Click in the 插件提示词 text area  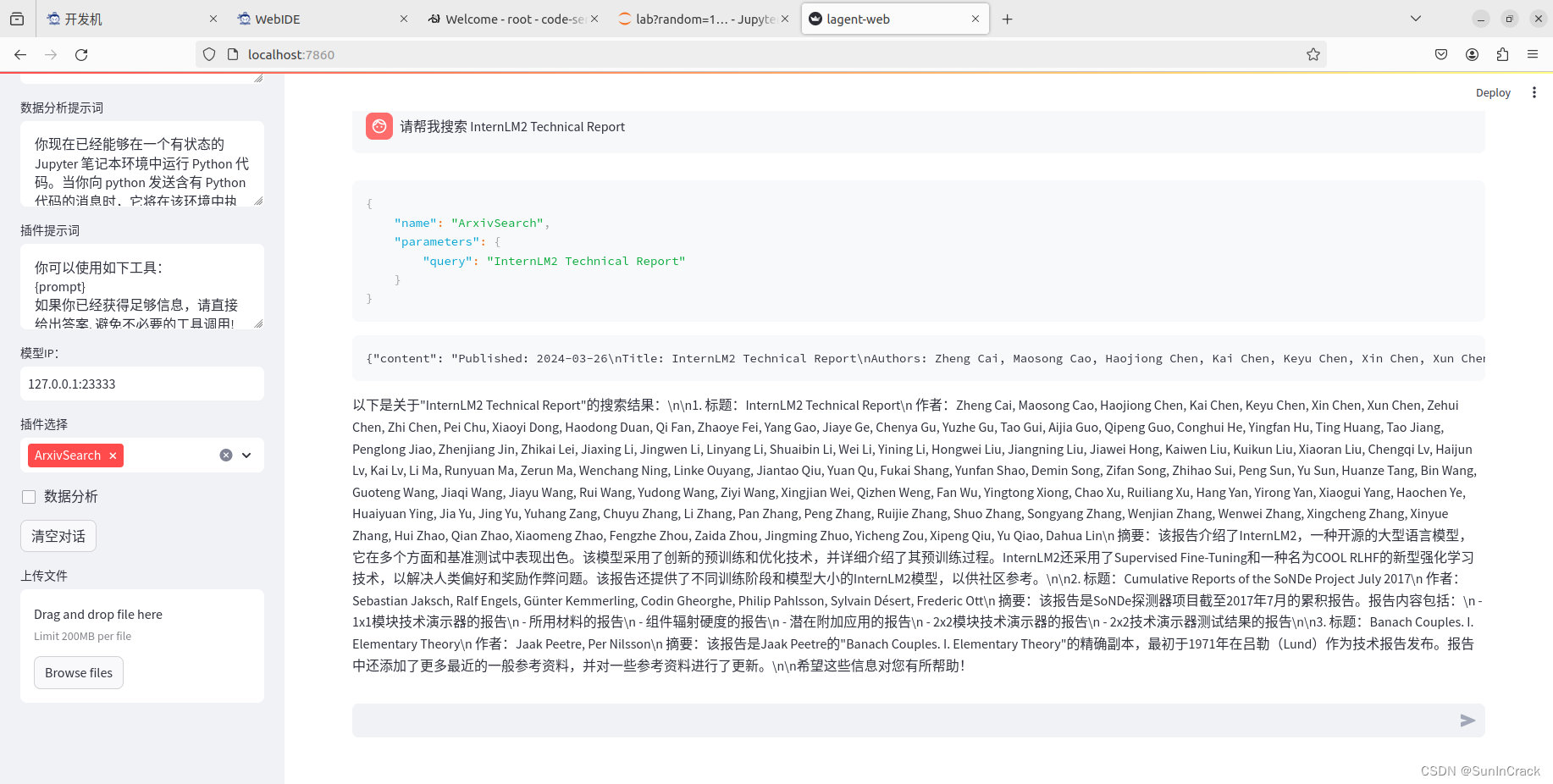pos(142,286)
